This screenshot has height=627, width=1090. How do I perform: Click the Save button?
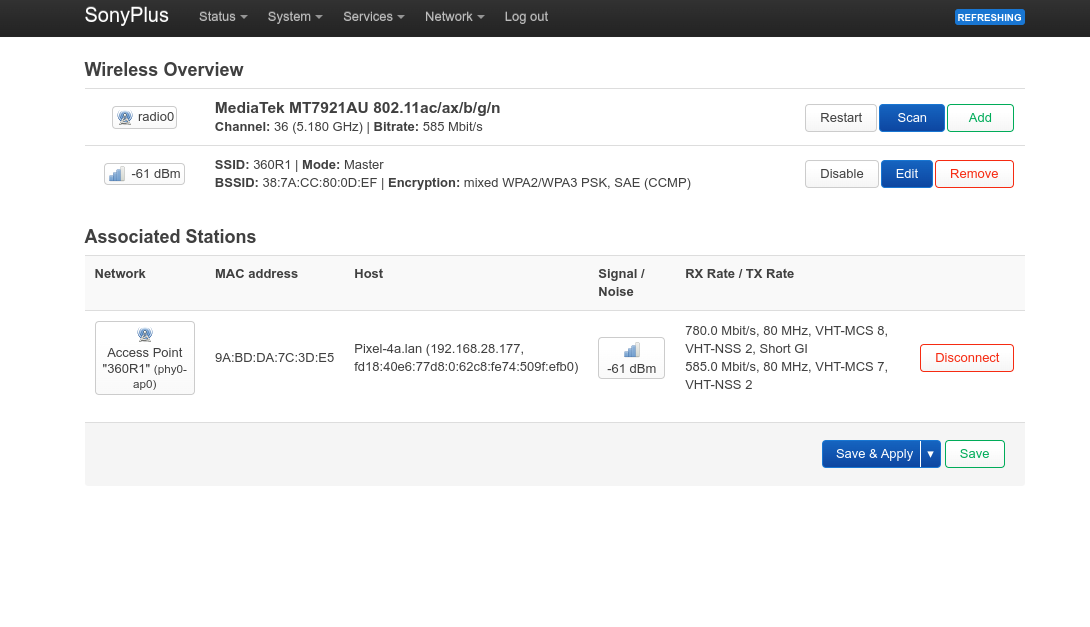point(974,454)
